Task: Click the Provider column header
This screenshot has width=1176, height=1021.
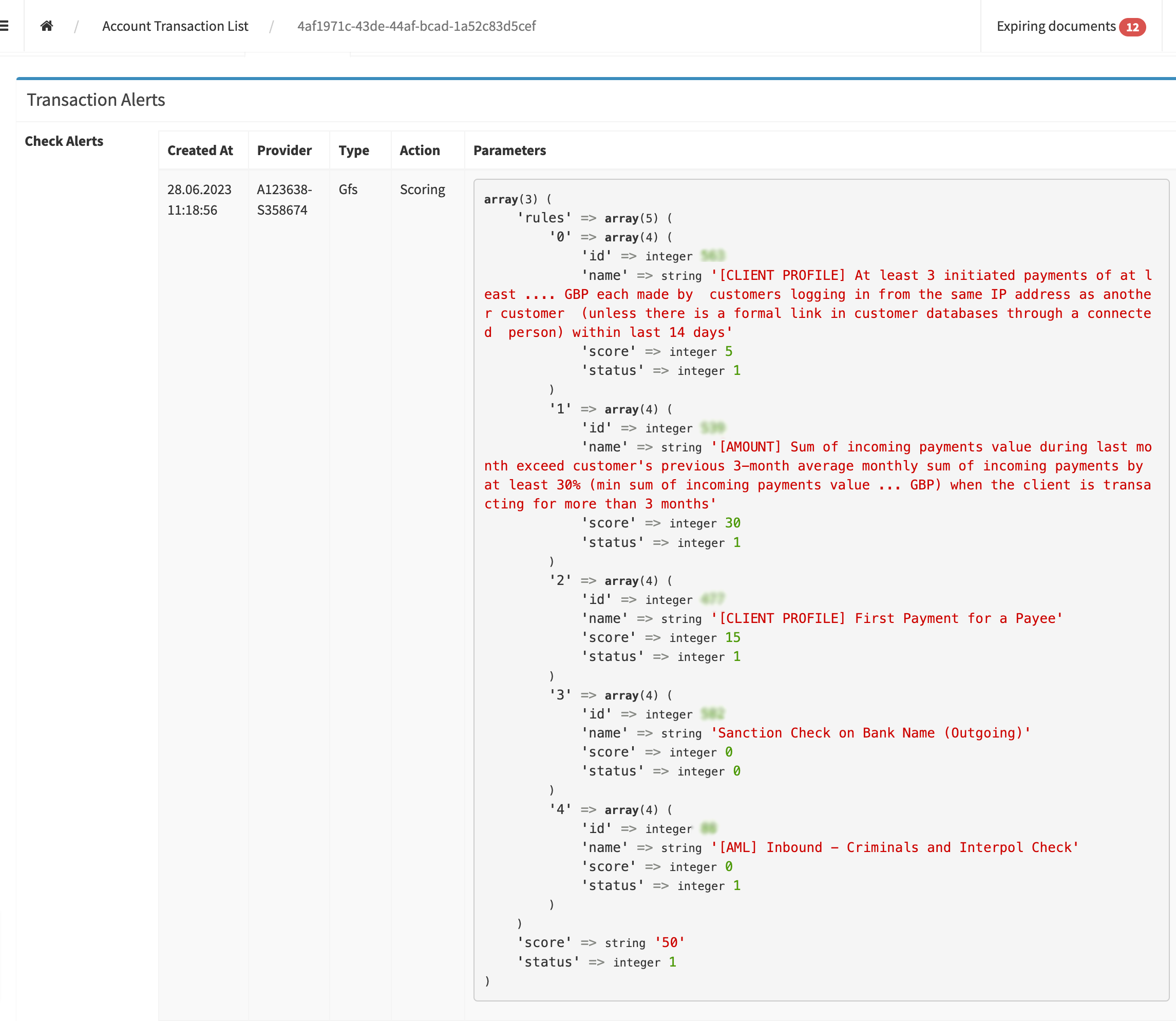Action: pos(284,150)
